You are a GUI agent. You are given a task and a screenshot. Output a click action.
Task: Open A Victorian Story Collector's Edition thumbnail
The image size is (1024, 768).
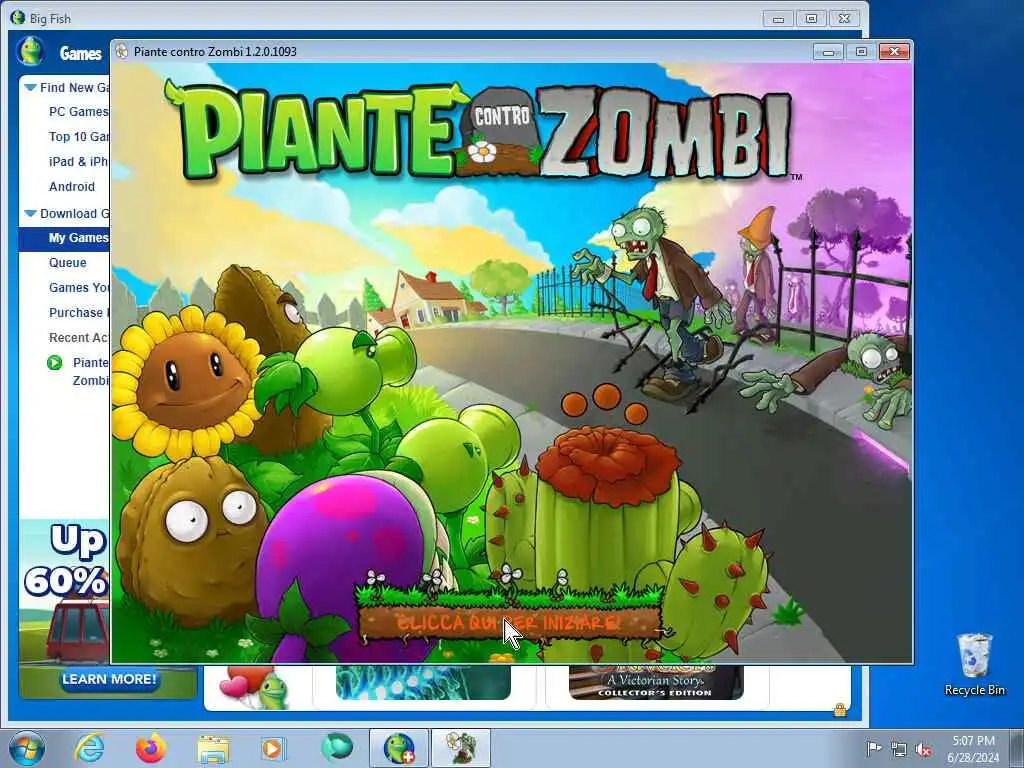pyautogui.click(x=656, y=682)
